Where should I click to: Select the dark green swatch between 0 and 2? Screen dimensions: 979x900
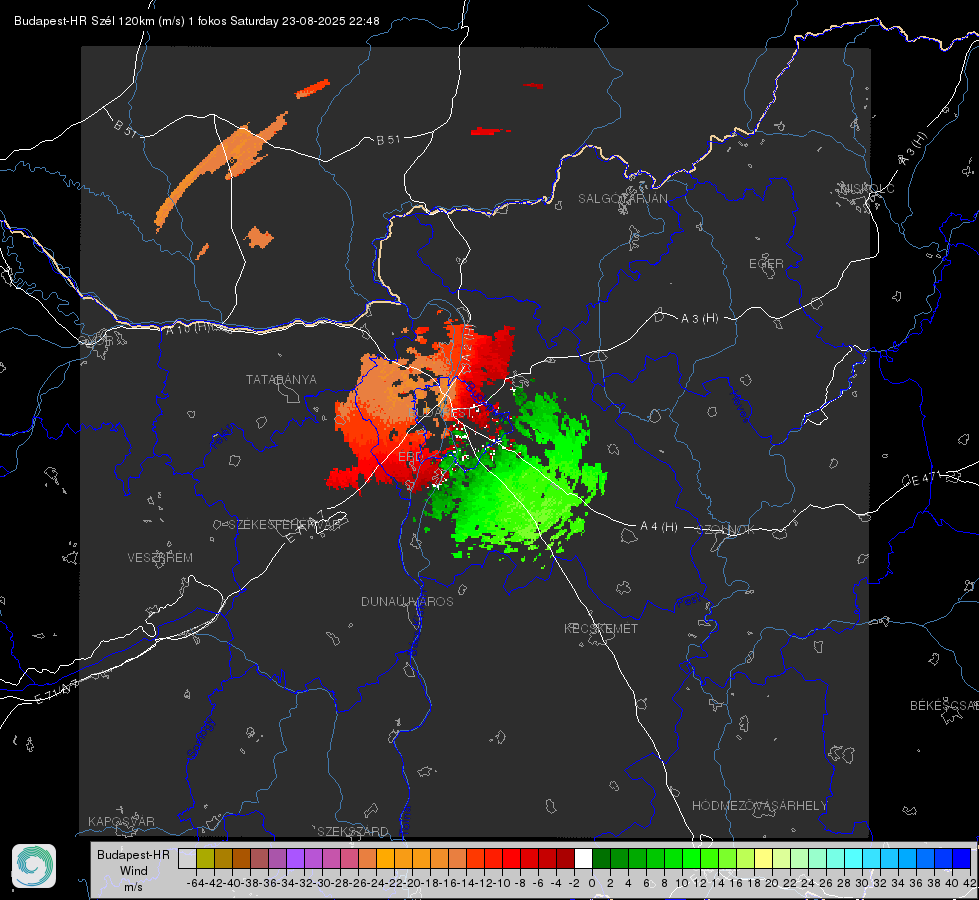601,858
